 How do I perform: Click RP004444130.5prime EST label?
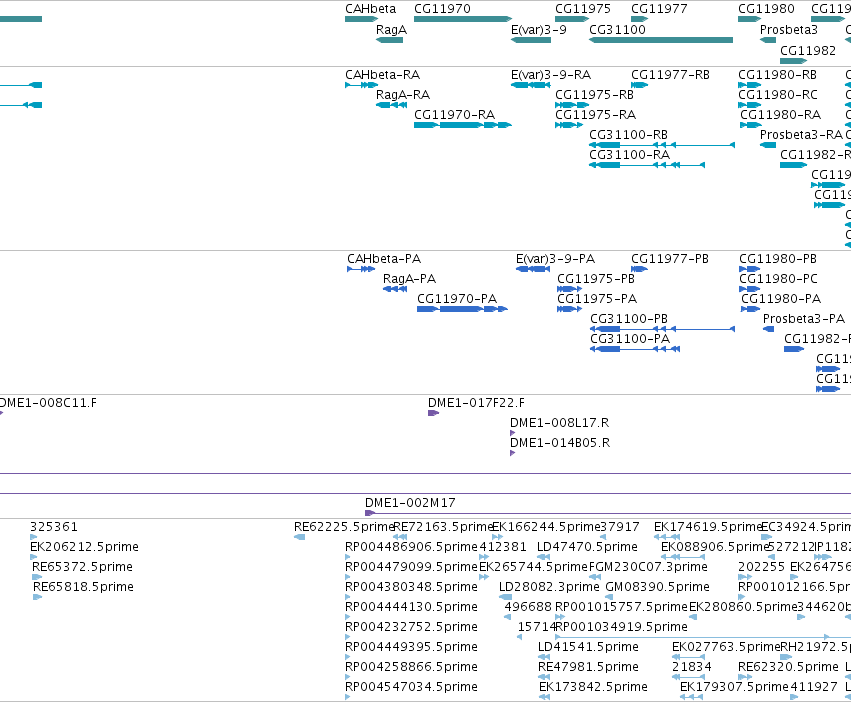point(411,607)
